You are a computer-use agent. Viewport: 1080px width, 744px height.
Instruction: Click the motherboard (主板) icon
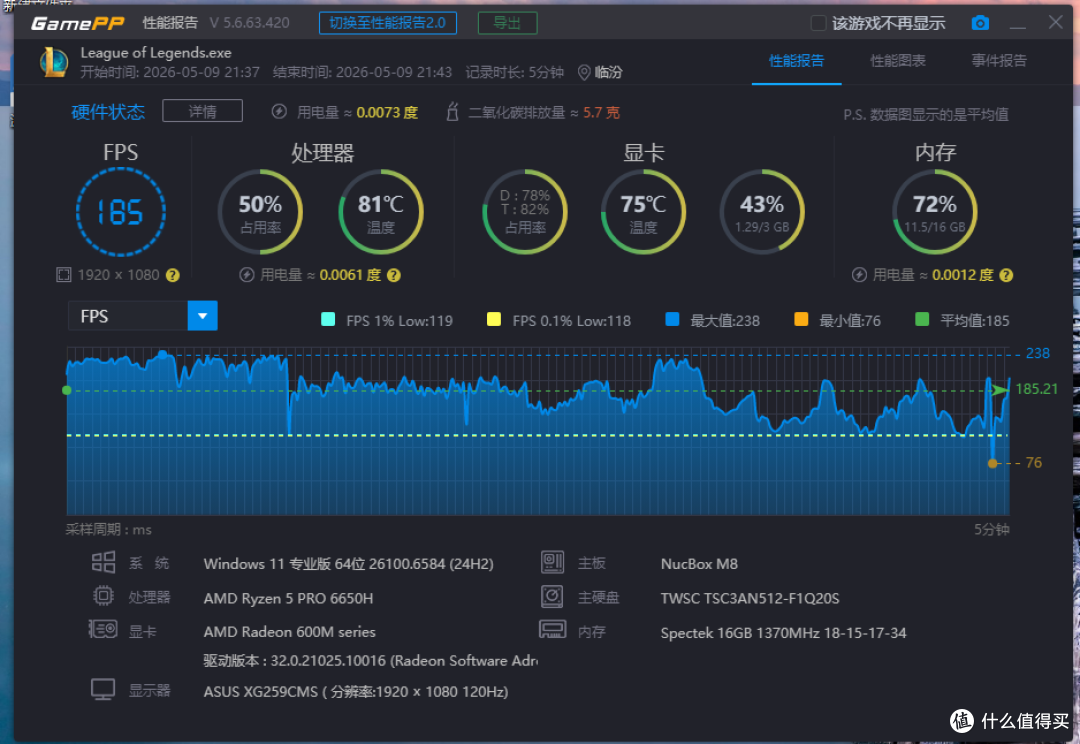click(552, 562)
